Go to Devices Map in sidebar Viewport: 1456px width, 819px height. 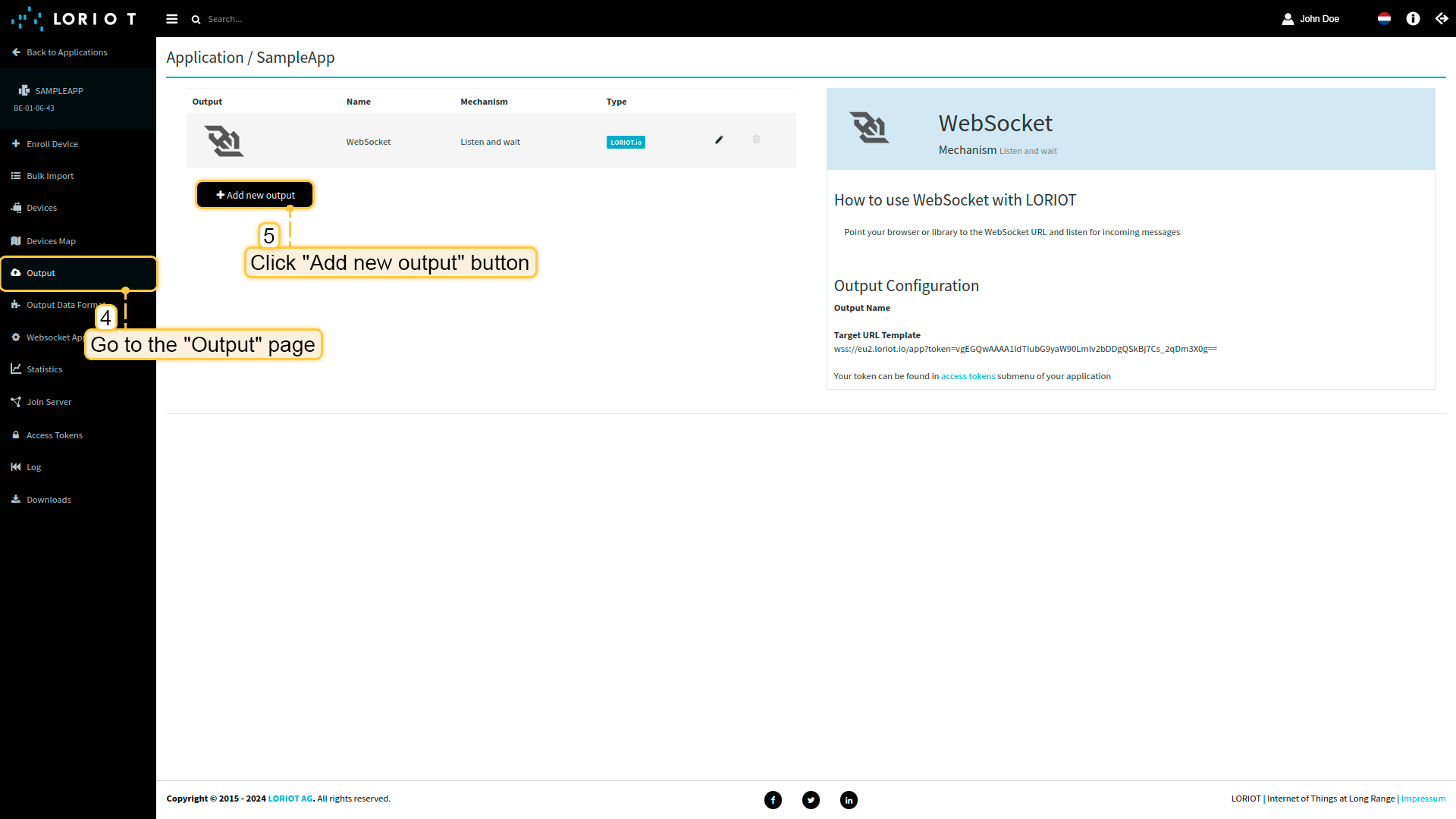pos(51,241)
